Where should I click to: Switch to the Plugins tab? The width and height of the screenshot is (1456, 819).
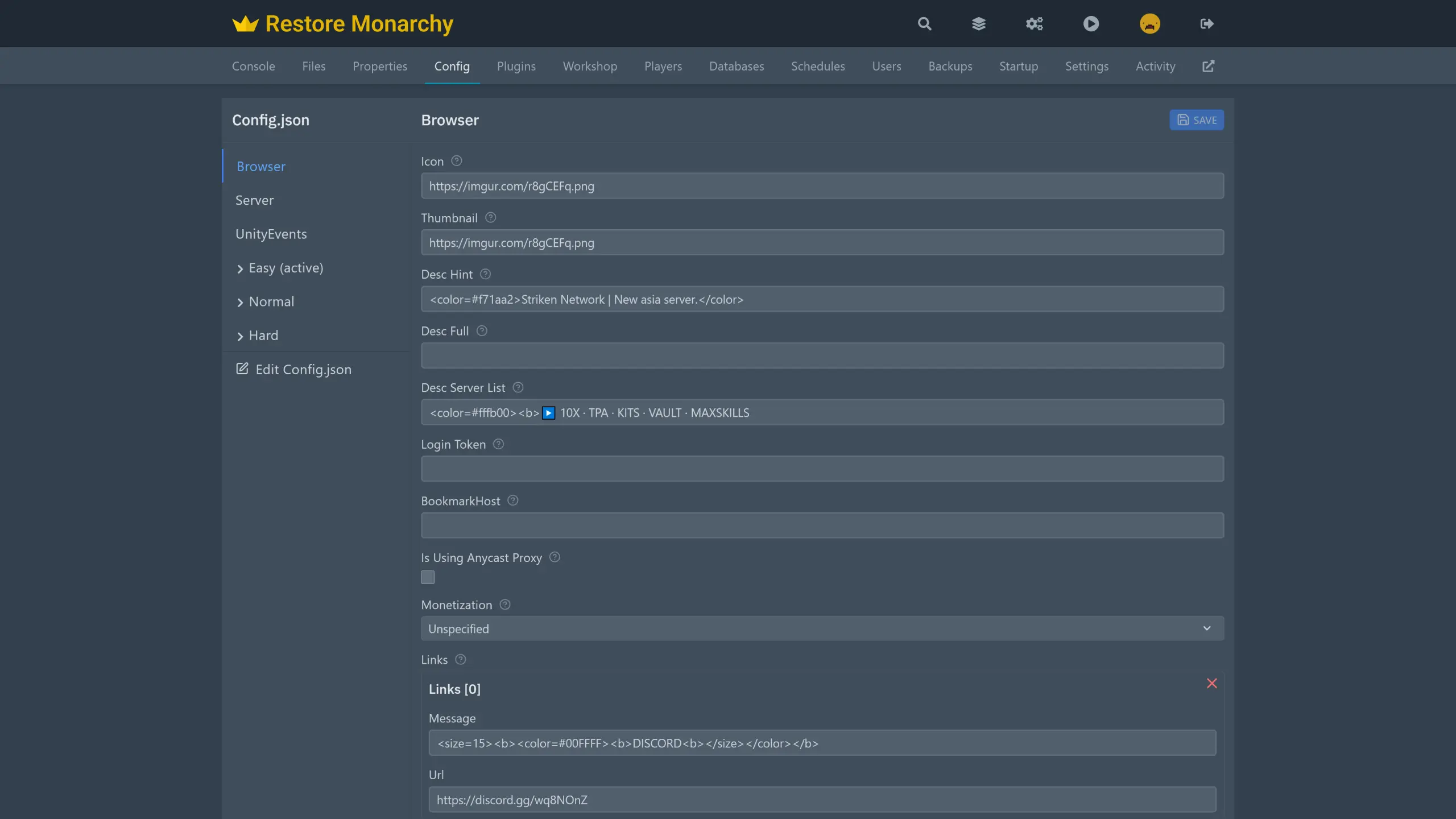point(516,66)
